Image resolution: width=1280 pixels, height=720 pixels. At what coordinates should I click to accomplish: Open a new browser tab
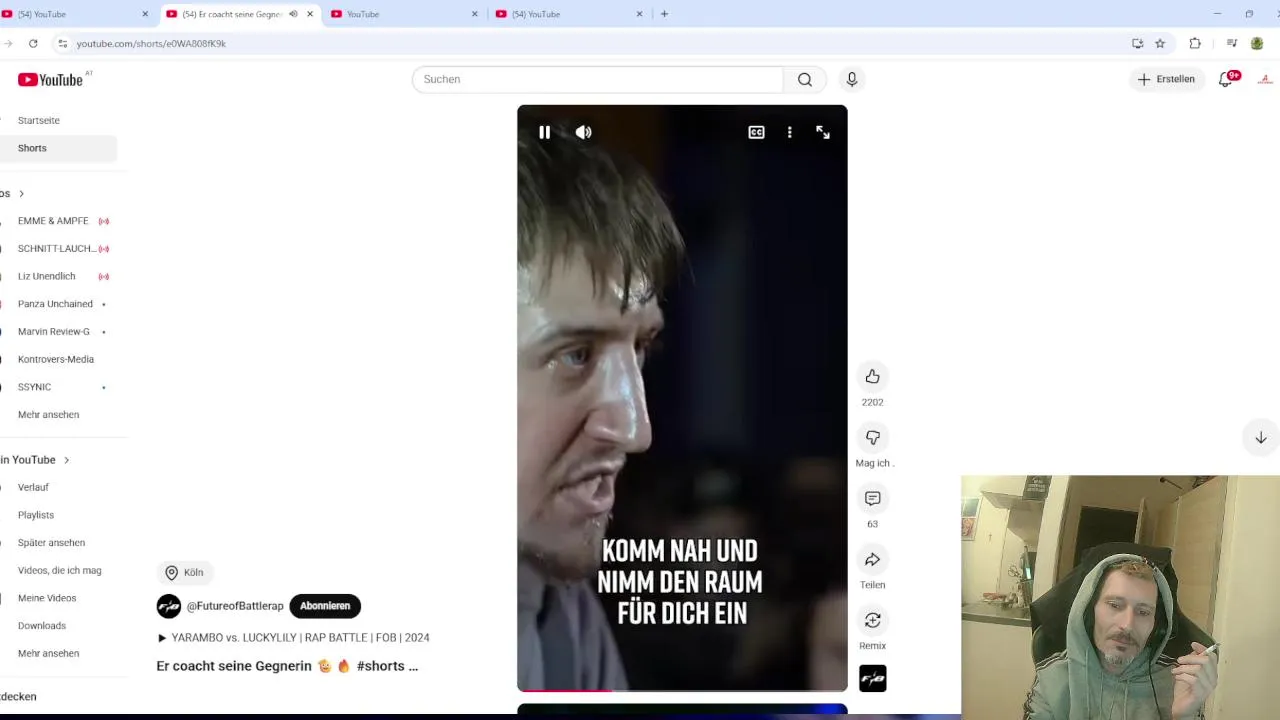coord(664,14)
